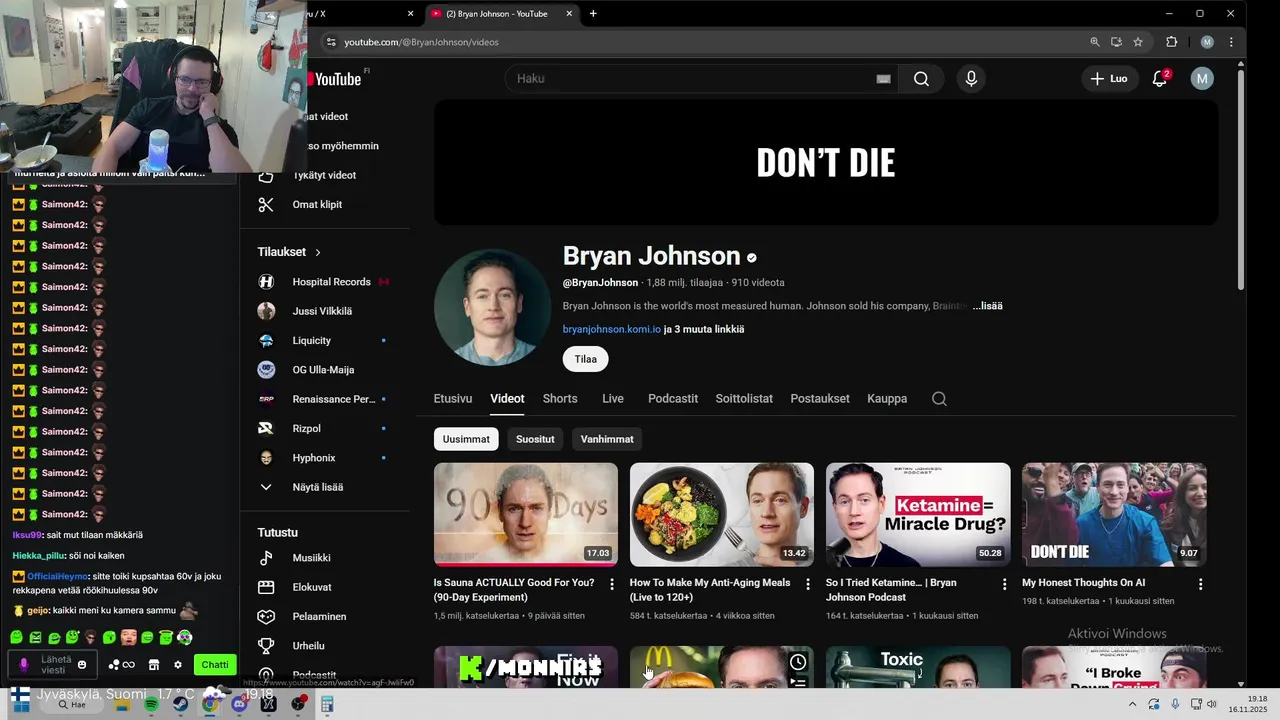Image resolution: width=1280 pixels, height=720 pixels.
Task: Play the Sauna 90 Days video thumbnail
Action: (x=526, y=514)
